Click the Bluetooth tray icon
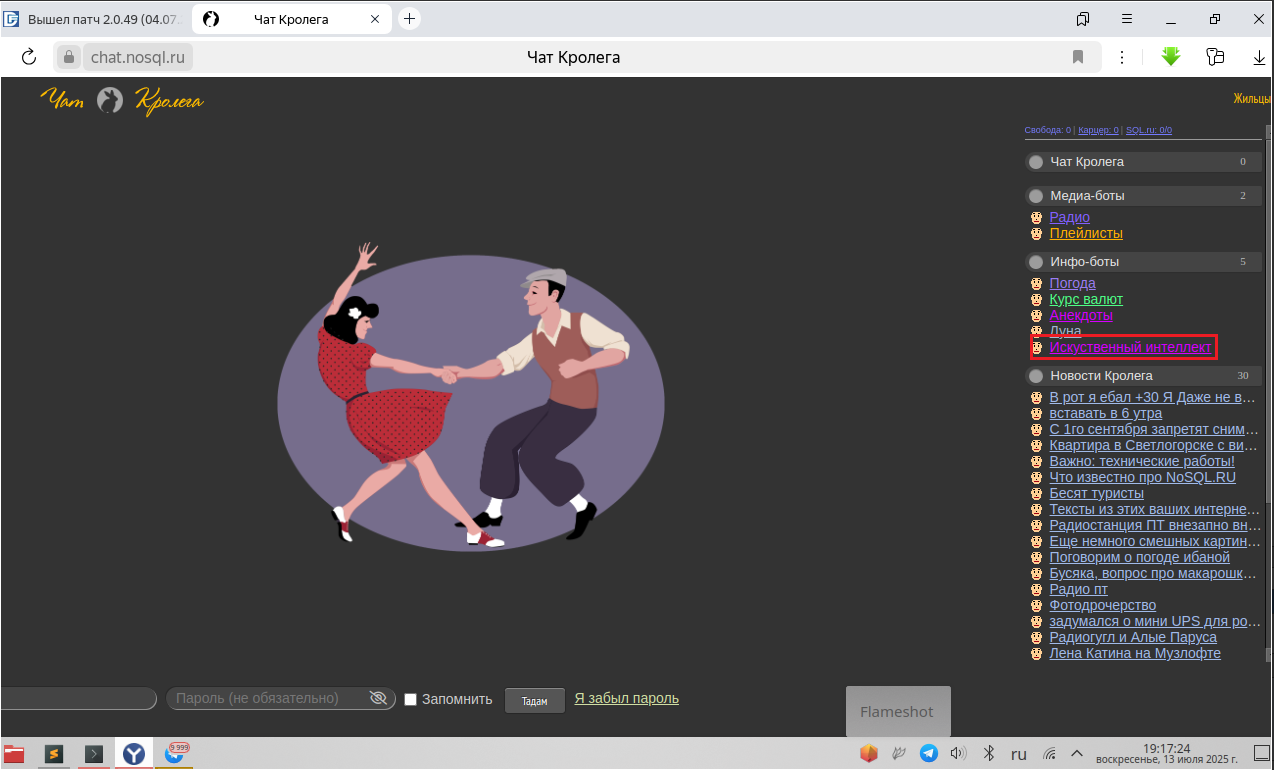 [x=988, y=753]
